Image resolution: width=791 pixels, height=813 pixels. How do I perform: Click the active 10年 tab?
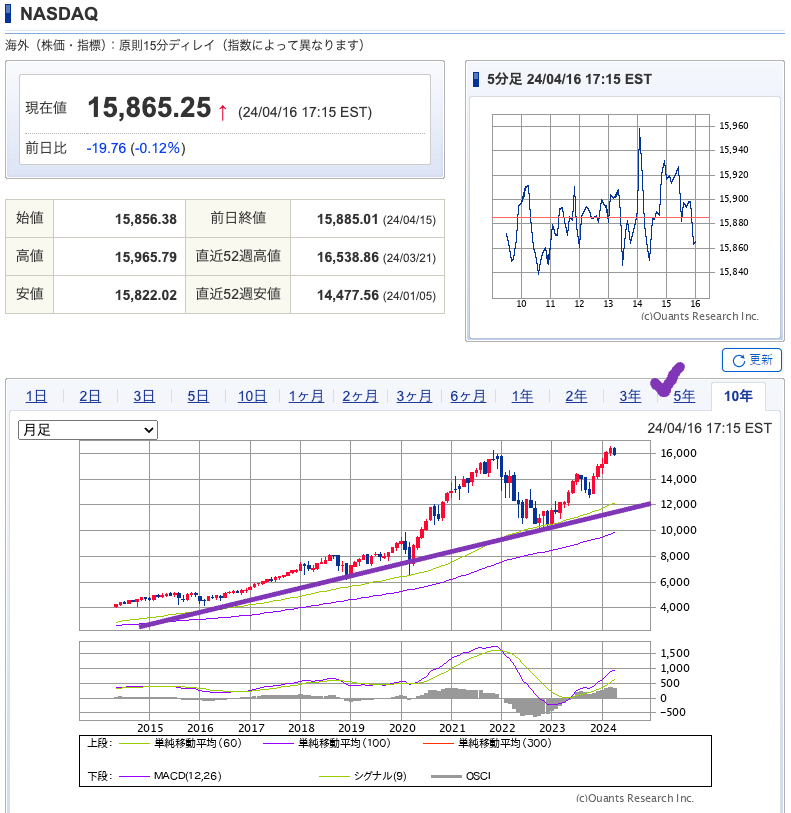(x=738, y=396)
